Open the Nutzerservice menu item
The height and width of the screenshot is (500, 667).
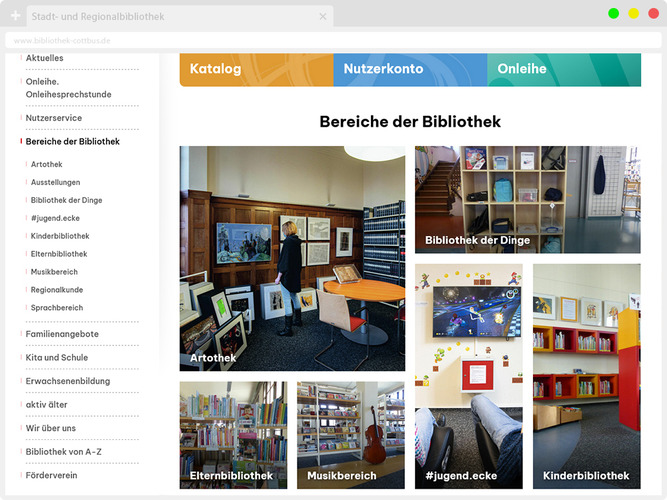point(54,118)
